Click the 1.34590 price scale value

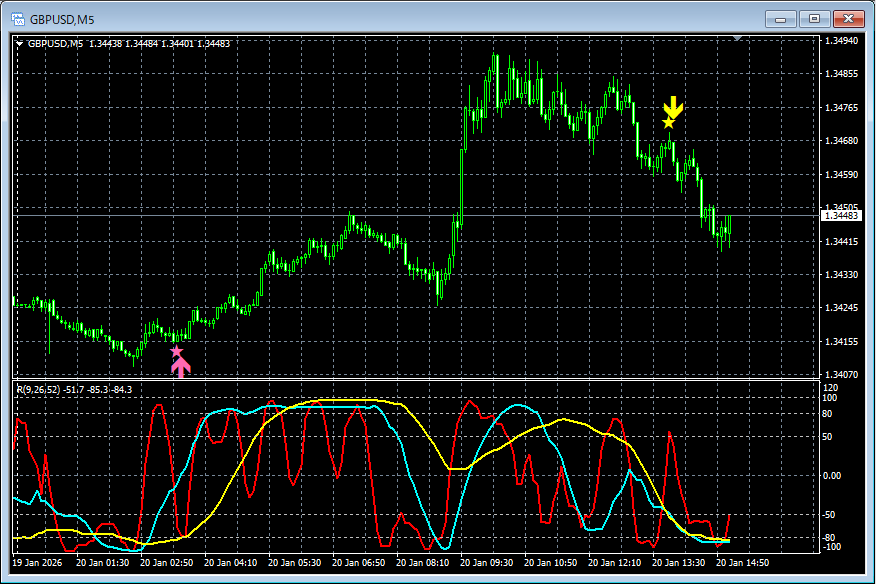[x=841, y=175]
